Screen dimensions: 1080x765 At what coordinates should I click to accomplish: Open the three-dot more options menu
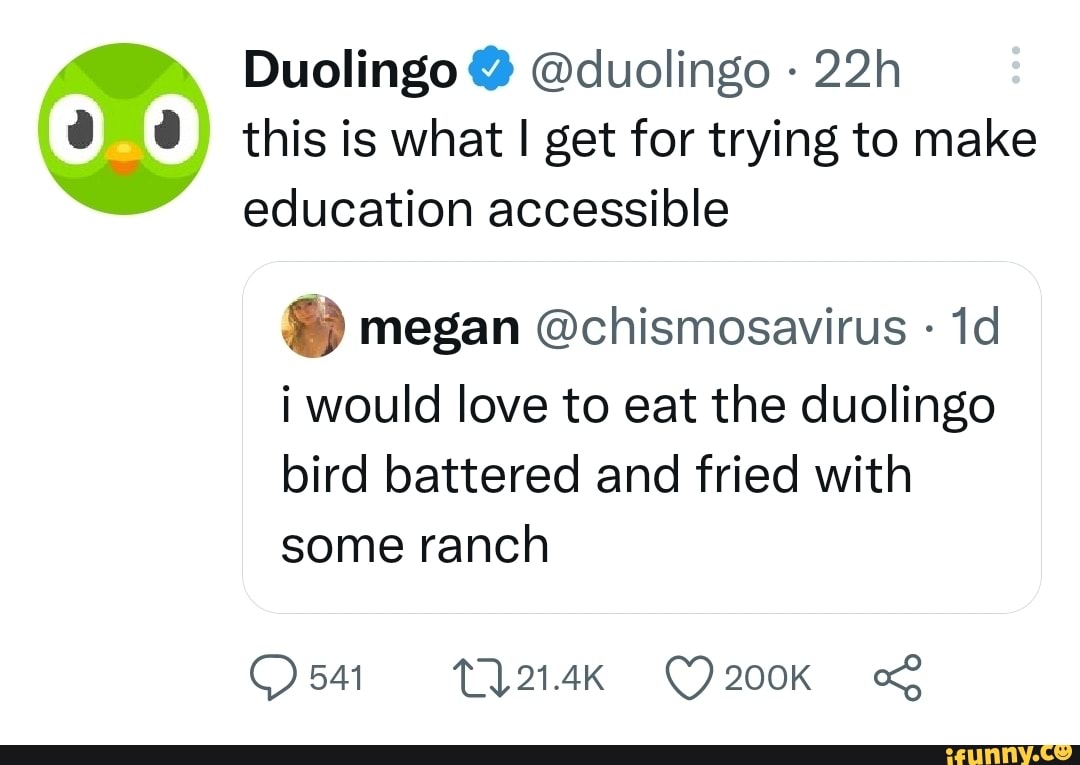coord(1016,68)
